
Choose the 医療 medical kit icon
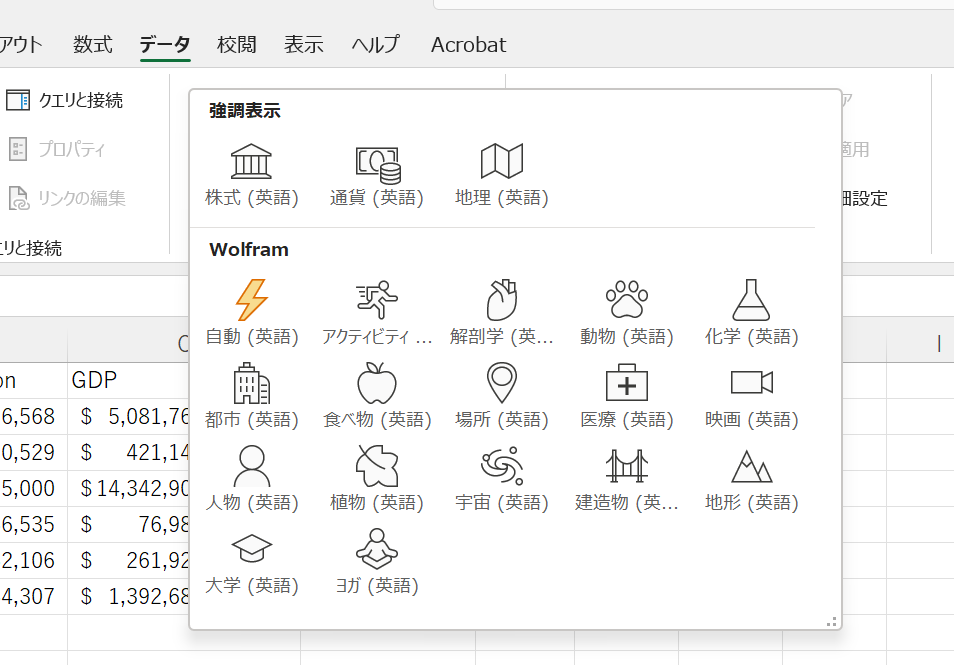(x=625, y=383)
